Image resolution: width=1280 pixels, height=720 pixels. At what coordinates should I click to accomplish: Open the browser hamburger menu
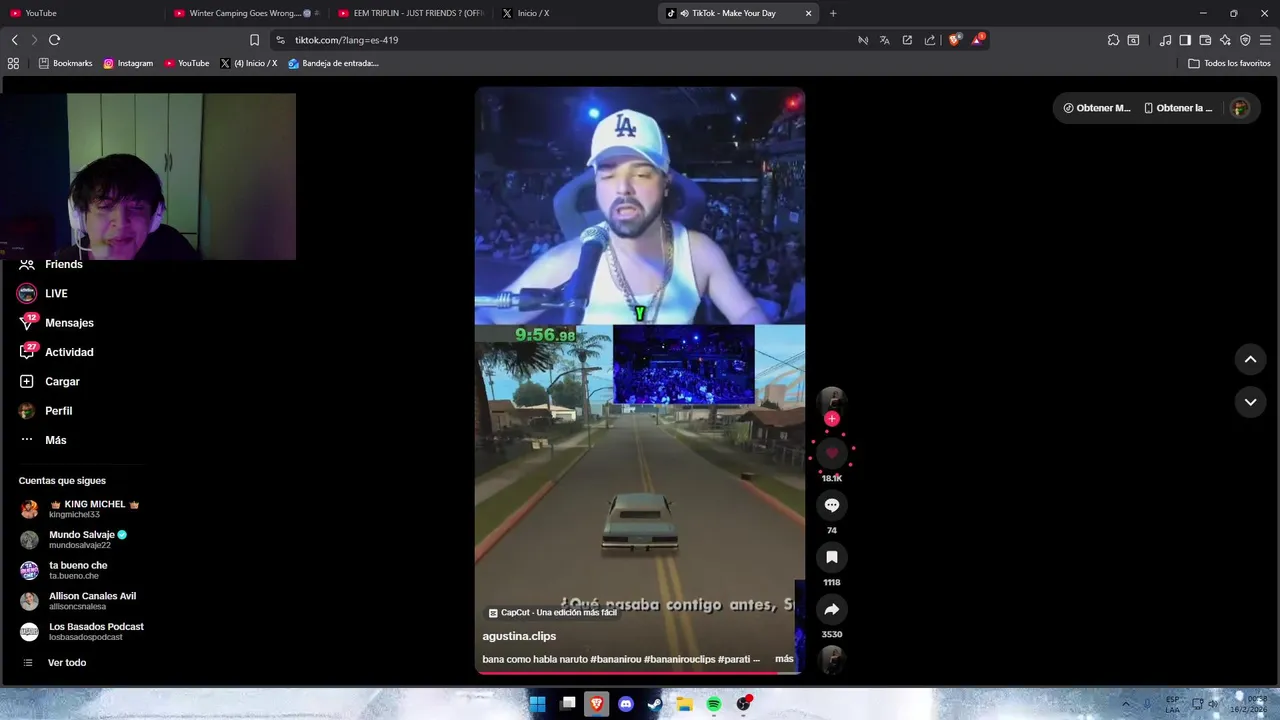tap(1266, 40)
